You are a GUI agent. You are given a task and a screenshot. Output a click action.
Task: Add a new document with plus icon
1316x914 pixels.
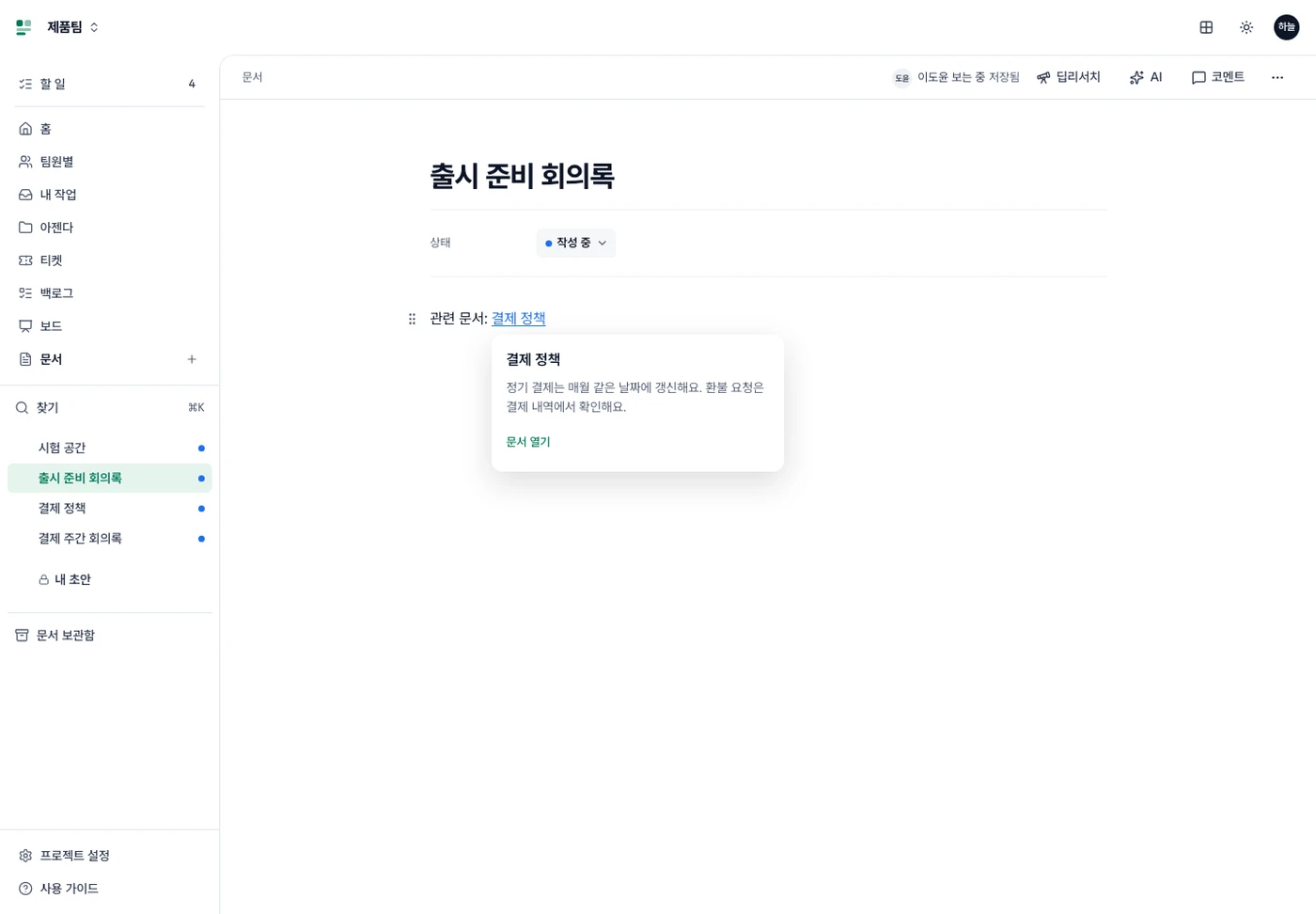tap(192, 359)
